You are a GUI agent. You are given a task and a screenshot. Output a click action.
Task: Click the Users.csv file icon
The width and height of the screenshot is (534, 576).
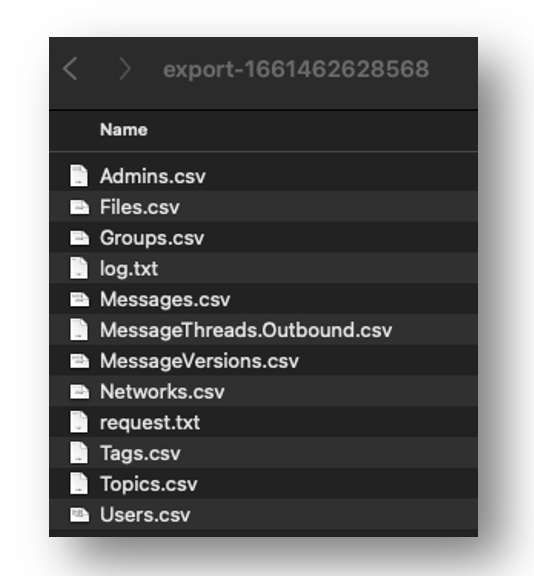(79, 515)
